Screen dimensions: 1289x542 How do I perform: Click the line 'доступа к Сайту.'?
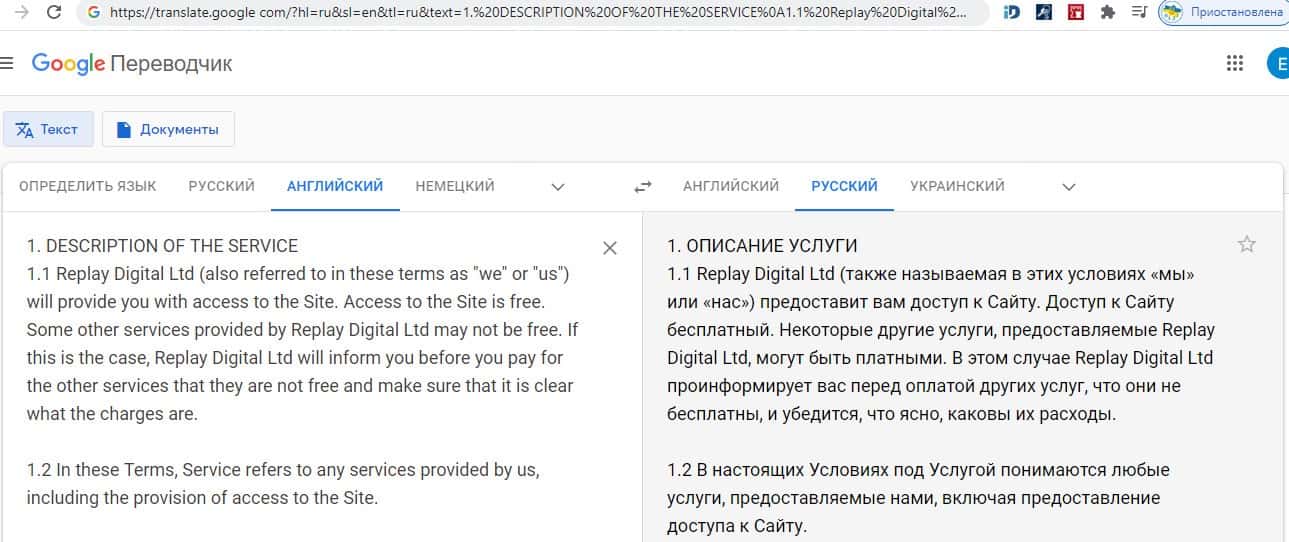(737, 526)
